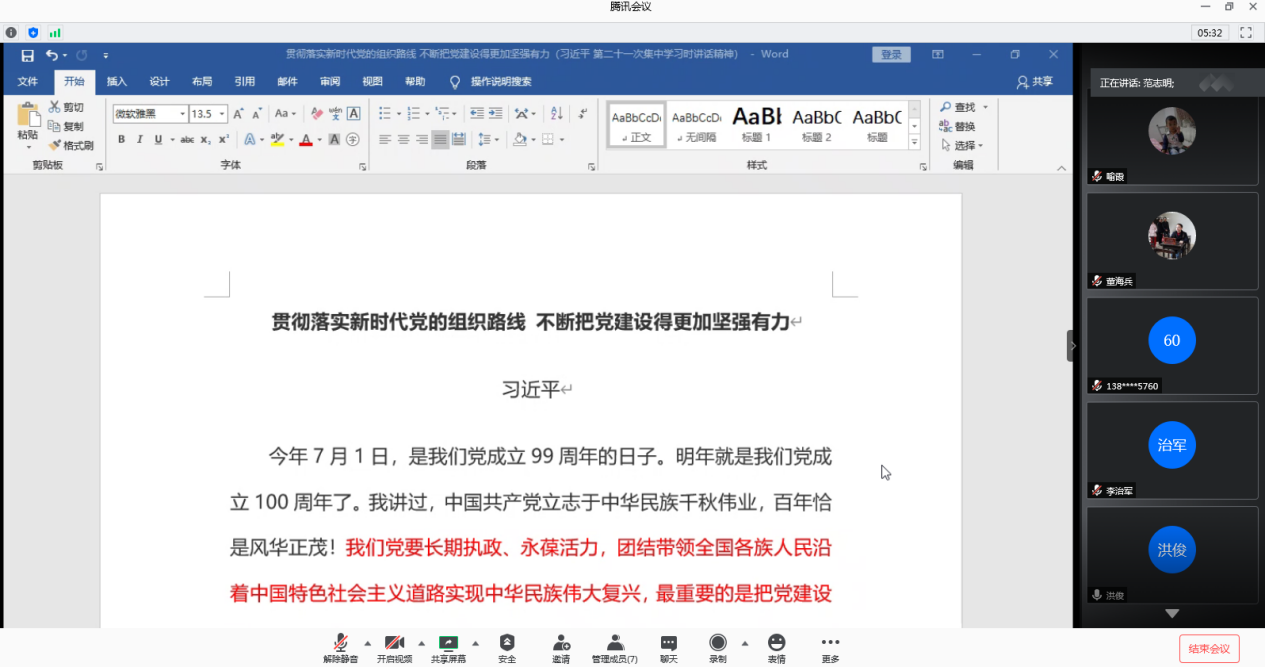Open the 审阅 ribbon tab

[330, 82]
